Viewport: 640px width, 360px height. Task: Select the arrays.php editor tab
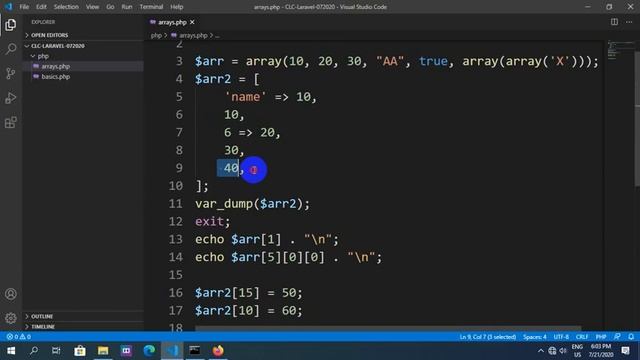172,22
